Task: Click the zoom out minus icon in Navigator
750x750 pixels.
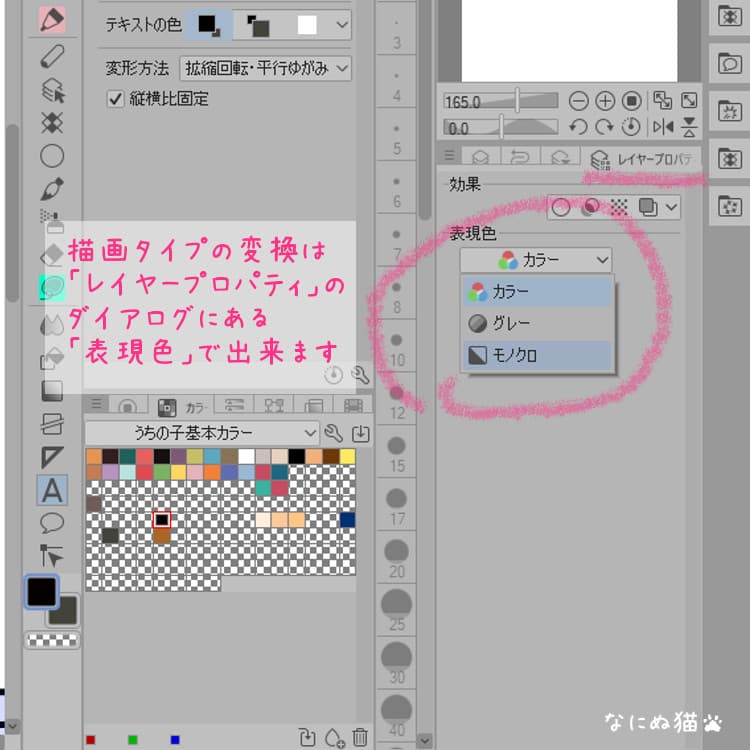Action: tap(578, 101)
